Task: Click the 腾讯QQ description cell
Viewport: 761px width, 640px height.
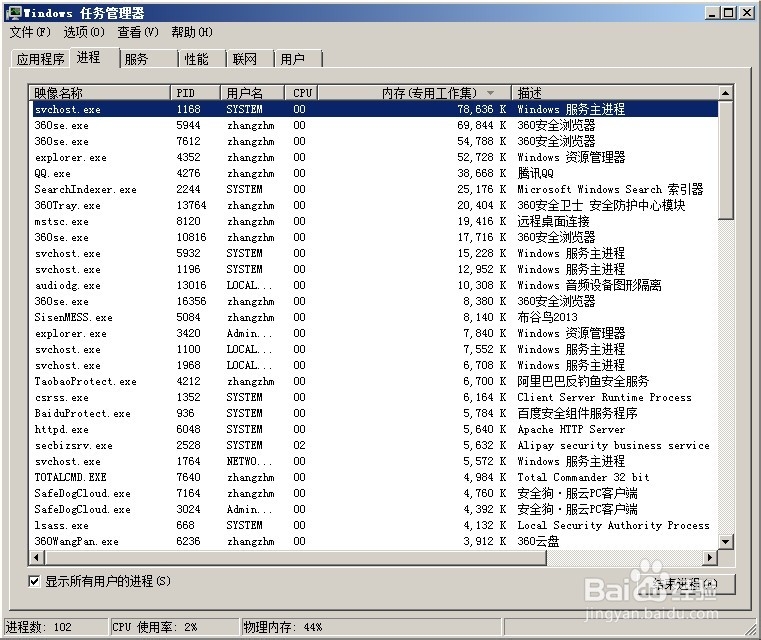Action: (x=535, y=173)
